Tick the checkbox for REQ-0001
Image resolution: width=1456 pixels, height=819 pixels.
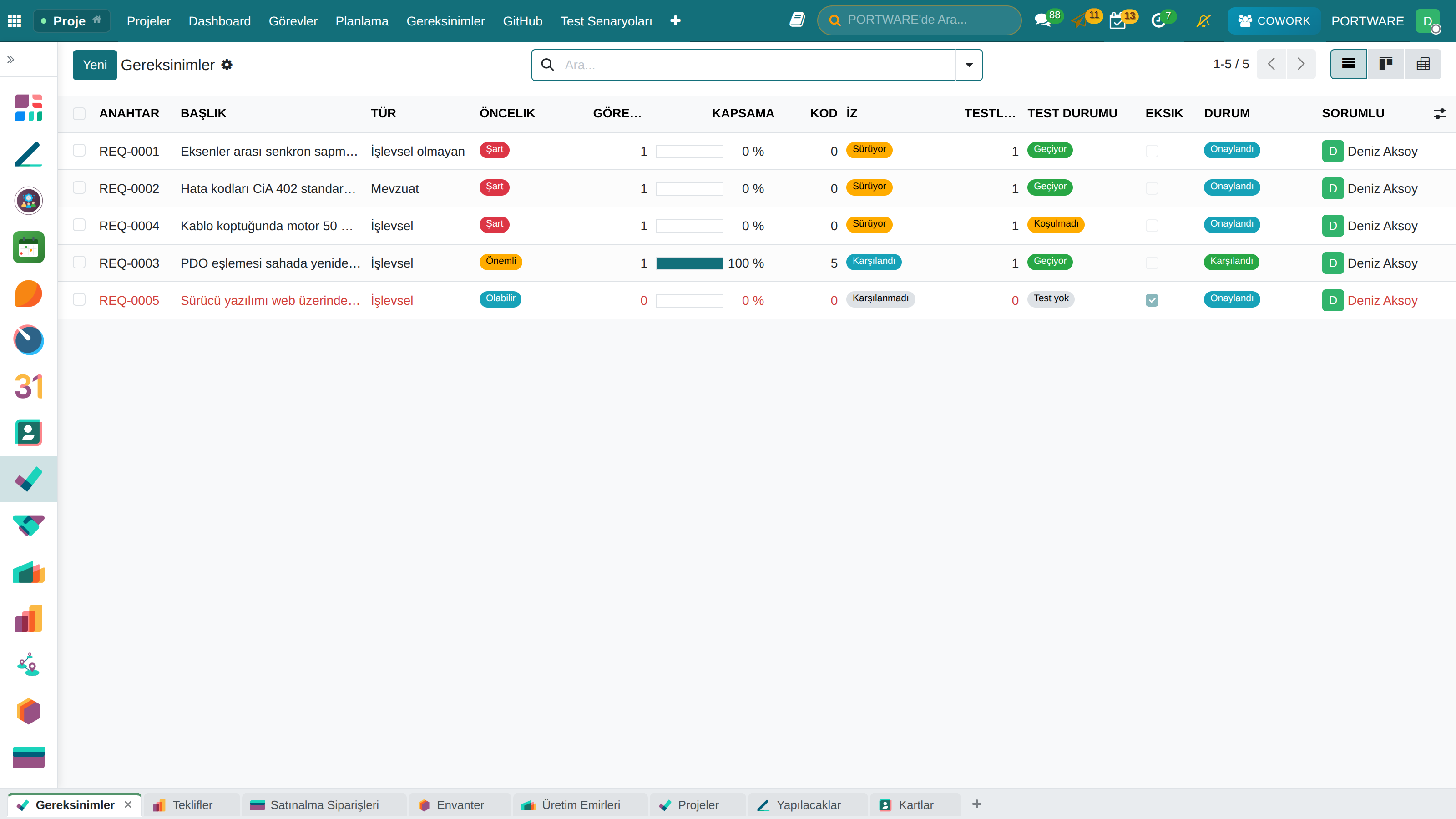[79, 150]
